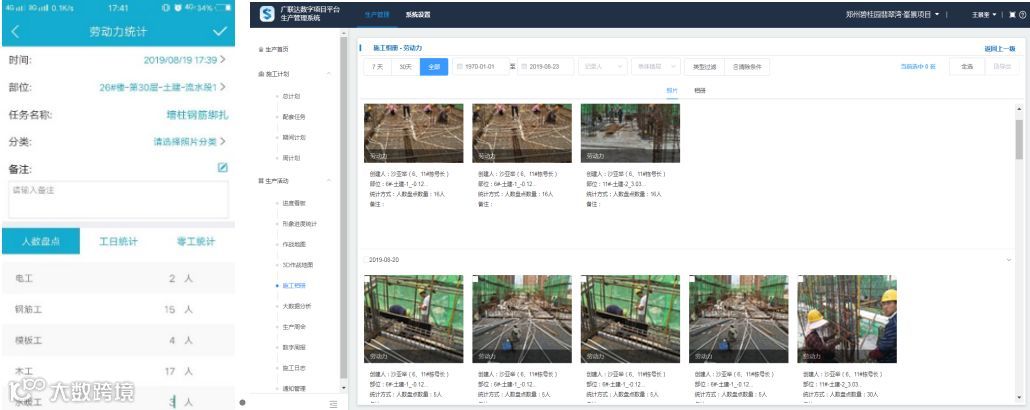The height and width of the screenshot is (410, 1030).
Task: Click the 30天 range button
Action: tap(406, 67)
